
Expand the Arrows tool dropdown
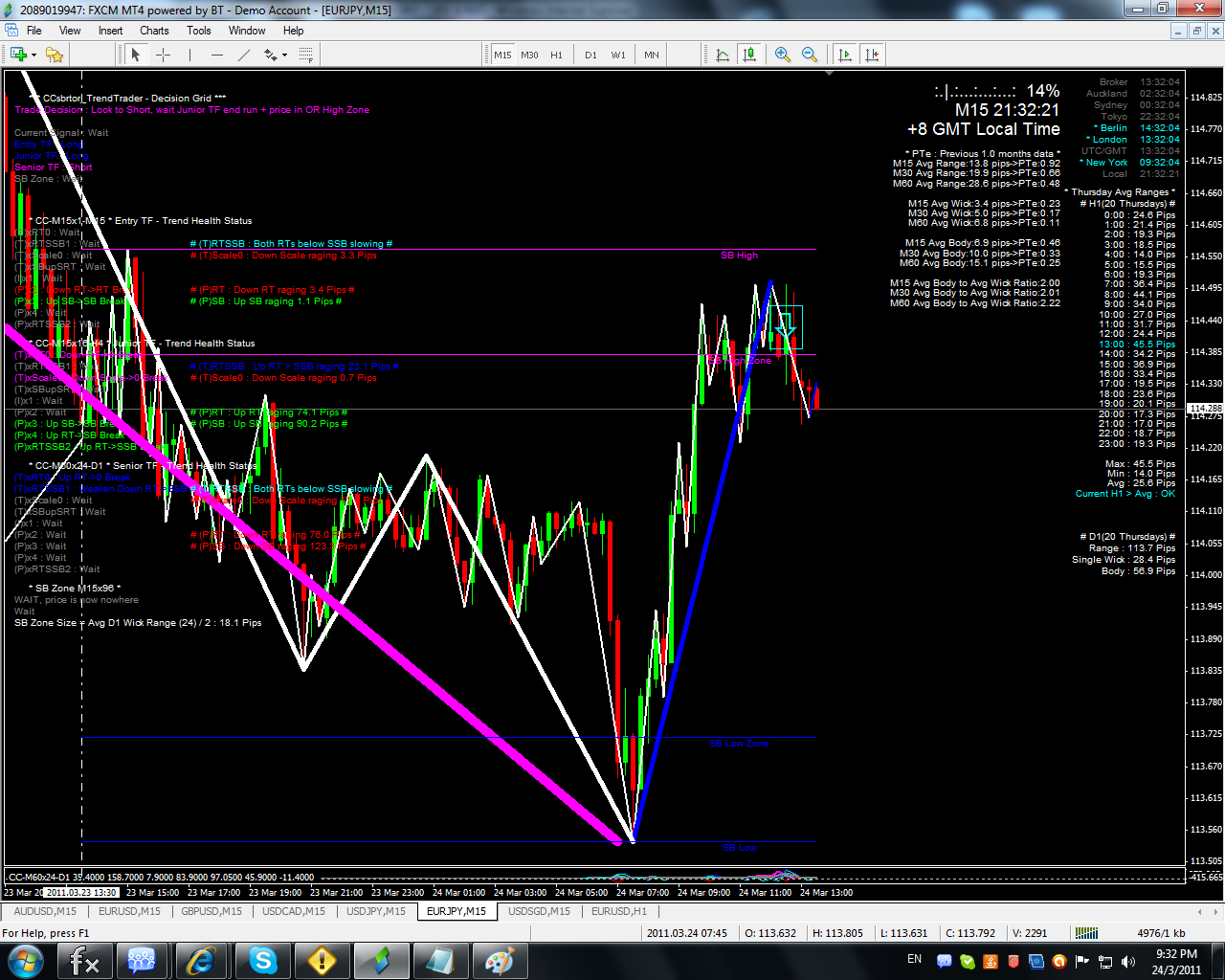coord(282,55)
